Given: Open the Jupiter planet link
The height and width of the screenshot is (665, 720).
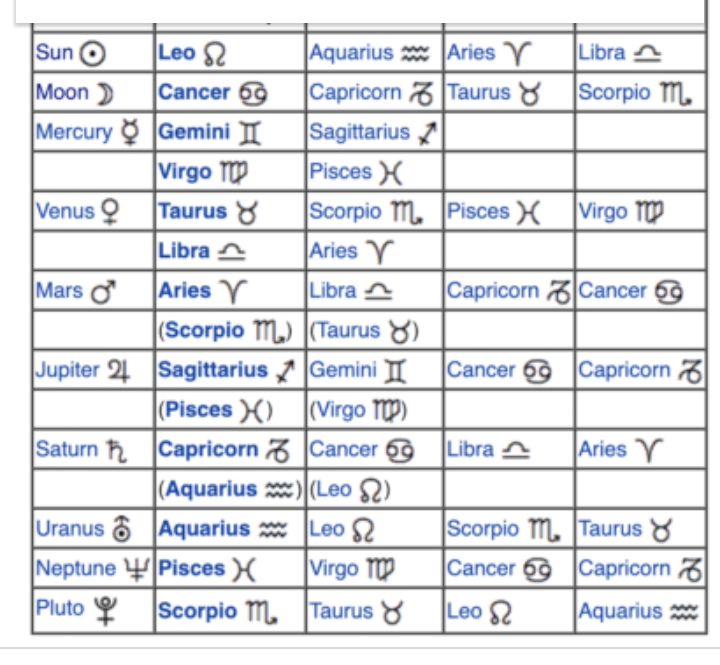Looking at the screenshot, I should (x=67, y=370).
